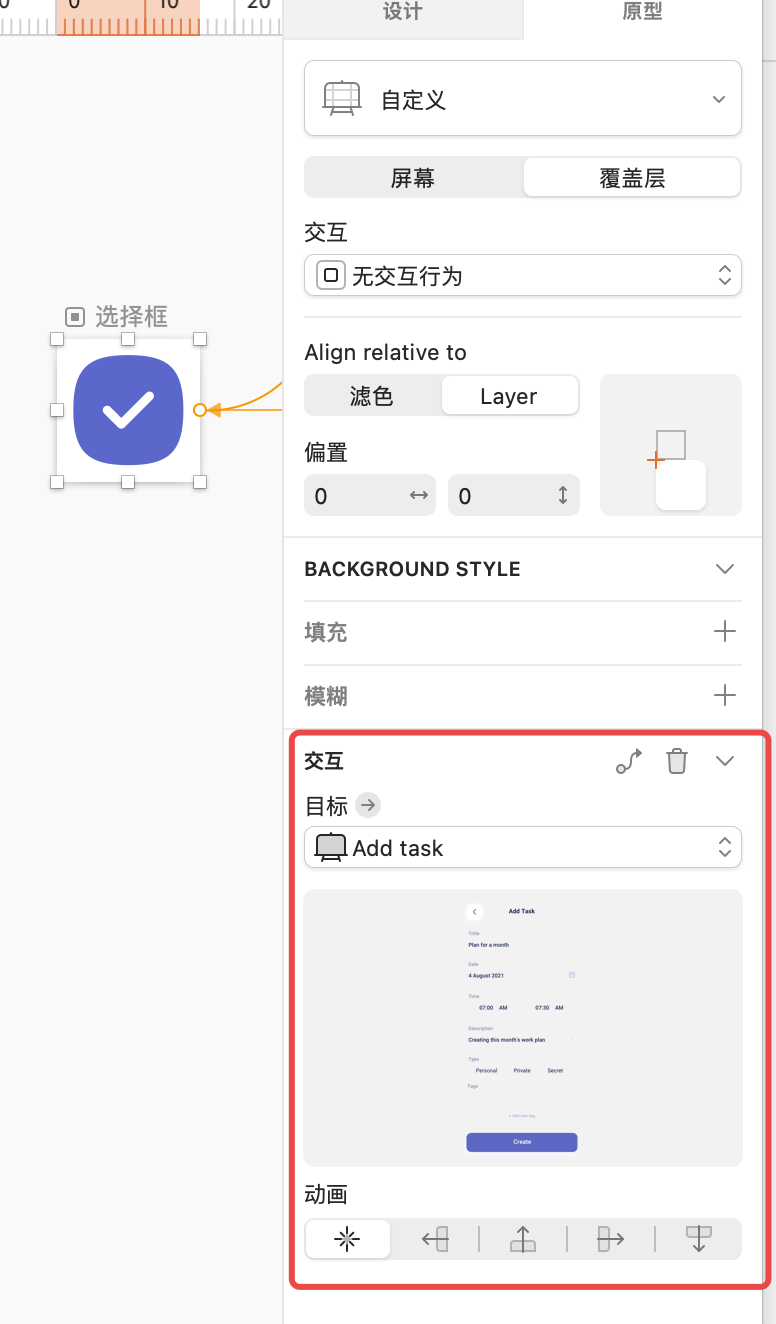Viewport: 776px width, 1324px height.
Task: Select the slide-from-top animation icon
Action: [x=698, y=1240]
